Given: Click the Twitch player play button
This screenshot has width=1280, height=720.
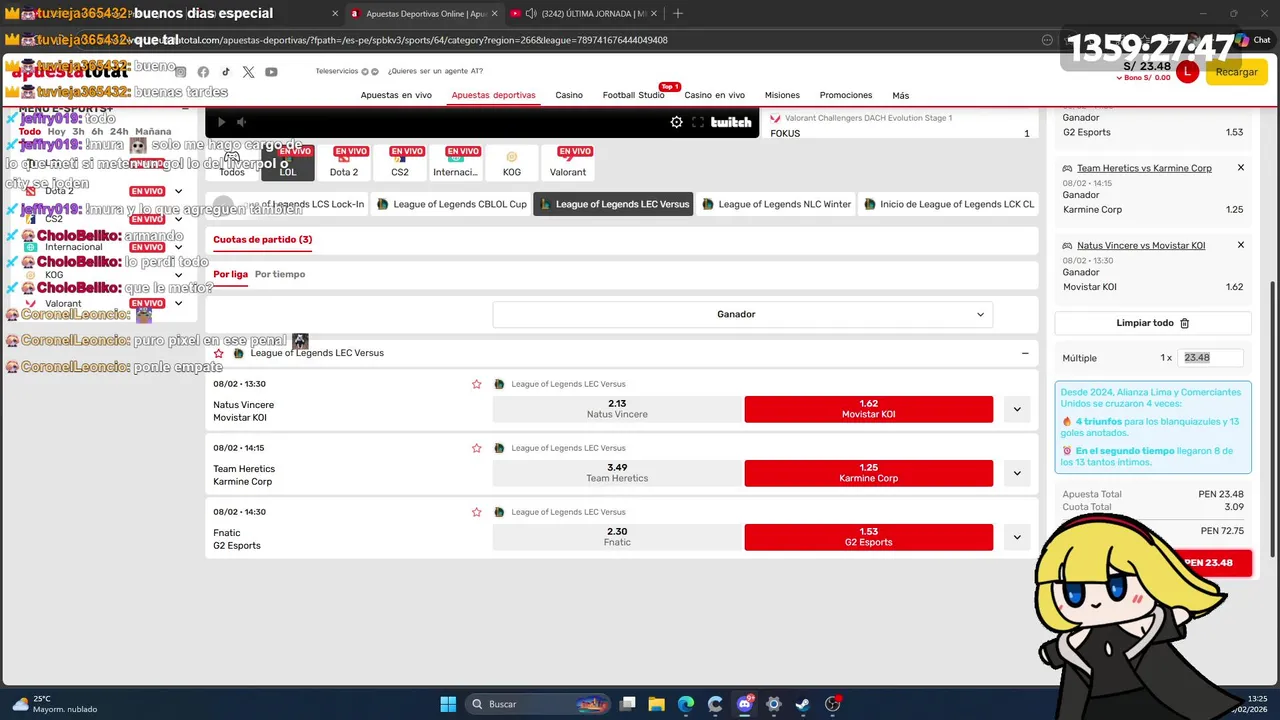Looking at the screenshot, I should click(221, 122).
